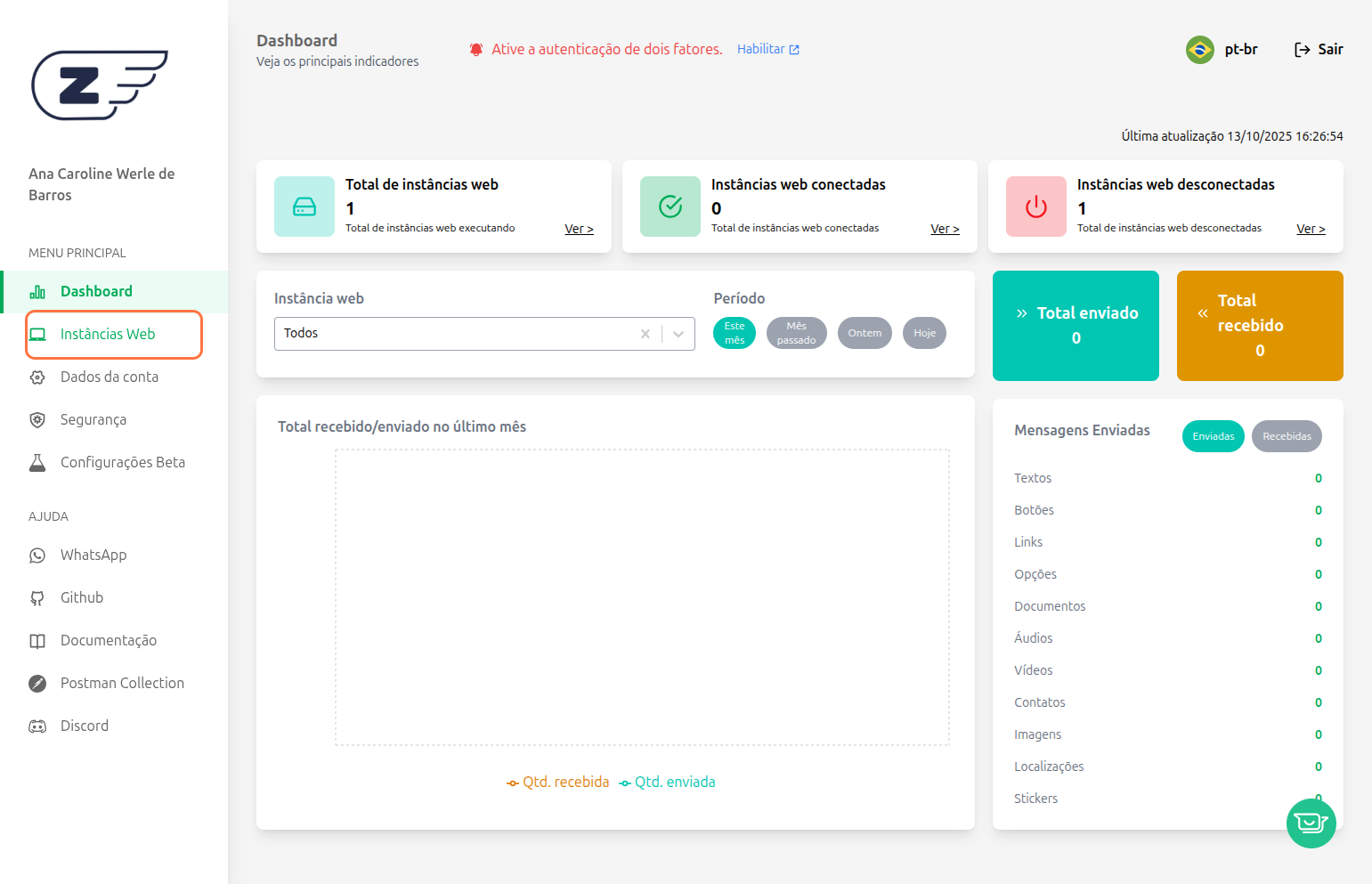The width and height of the screenshot is (1372, 884).
Task: Click the Z-API winged logo
Action: coord(99,85)
